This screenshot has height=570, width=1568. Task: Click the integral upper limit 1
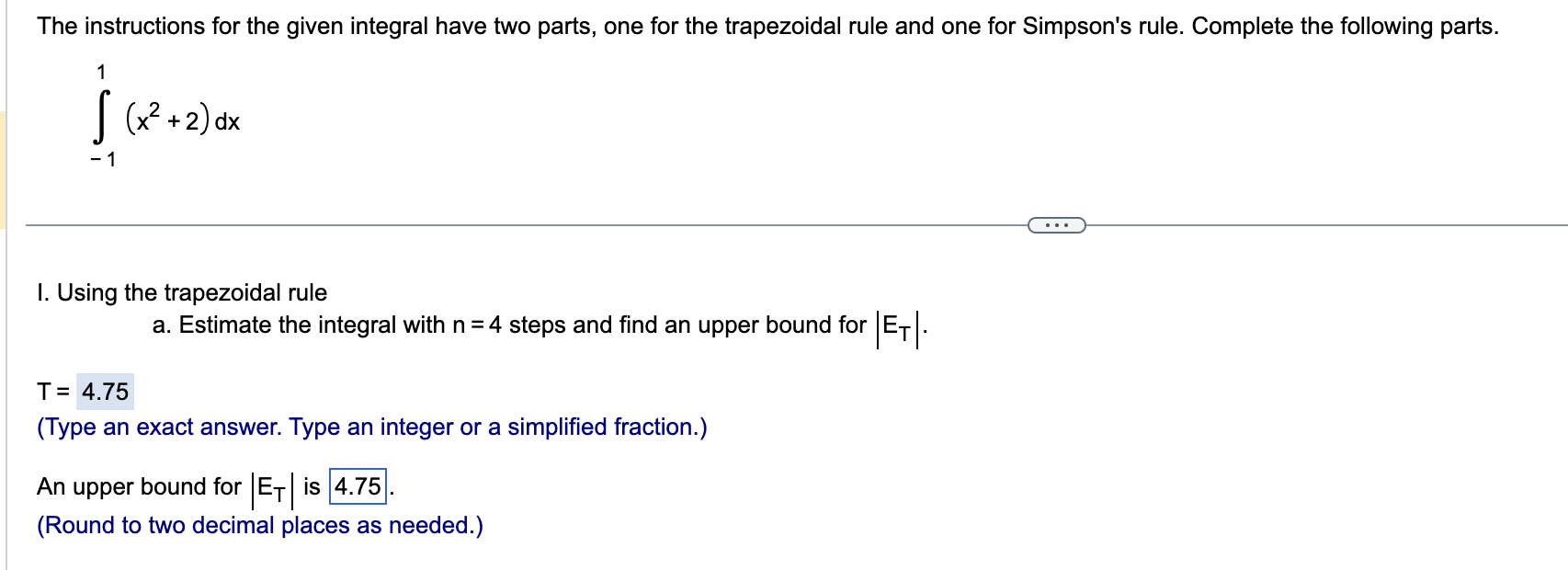101,70
